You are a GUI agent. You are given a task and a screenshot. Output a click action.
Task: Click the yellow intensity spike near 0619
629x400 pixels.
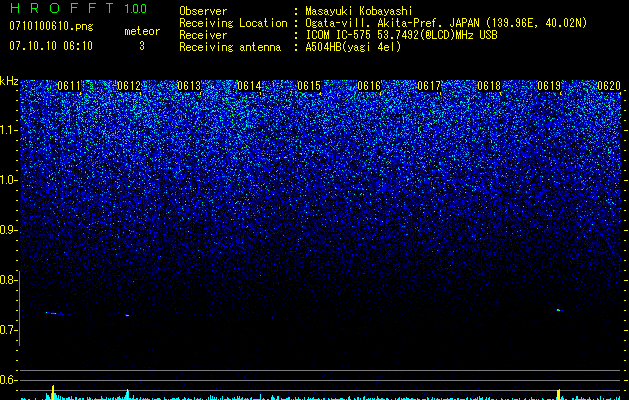pos(558,394)
